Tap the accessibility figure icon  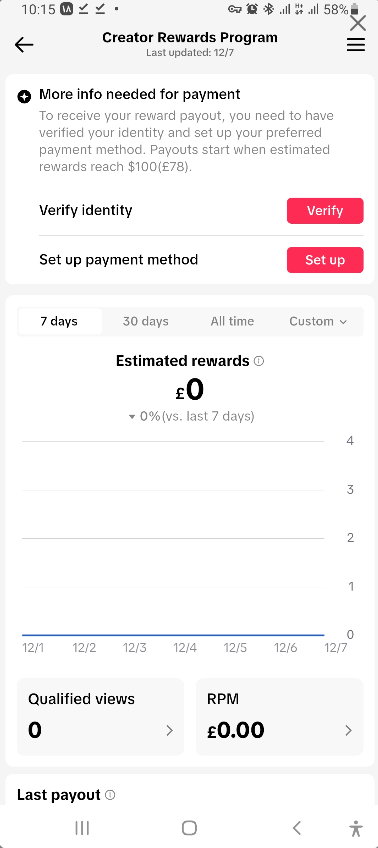point(355,828)
